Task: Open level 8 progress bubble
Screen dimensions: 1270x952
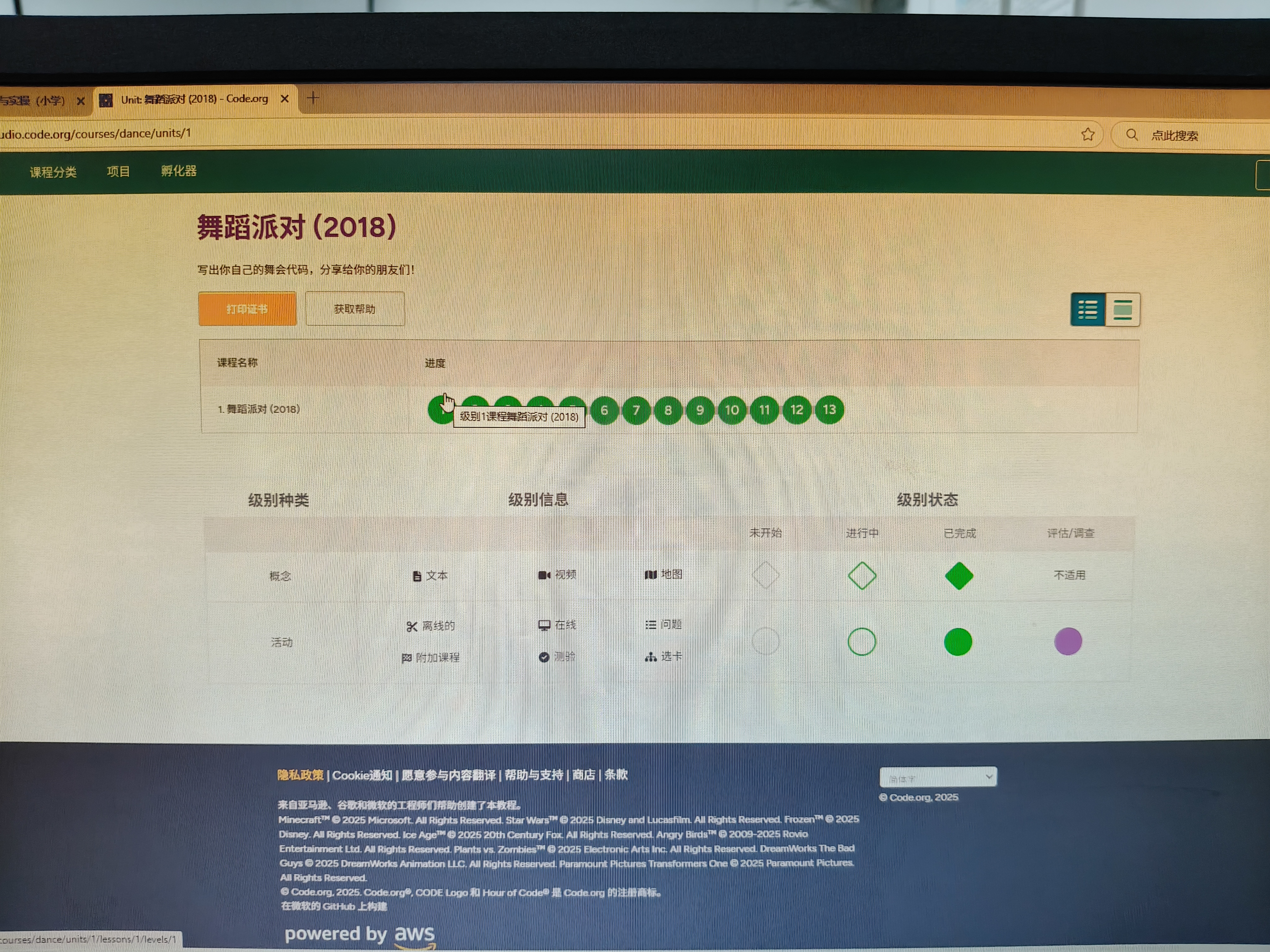Action: click(x=668, y=410)
